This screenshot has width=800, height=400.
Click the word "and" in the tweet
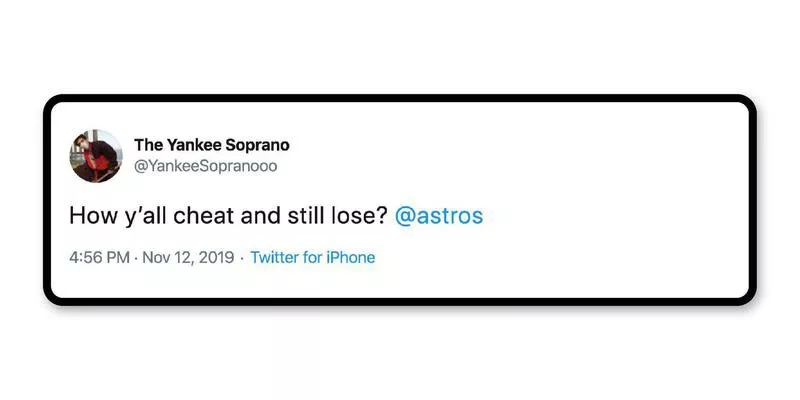click(x=261, y=216)
